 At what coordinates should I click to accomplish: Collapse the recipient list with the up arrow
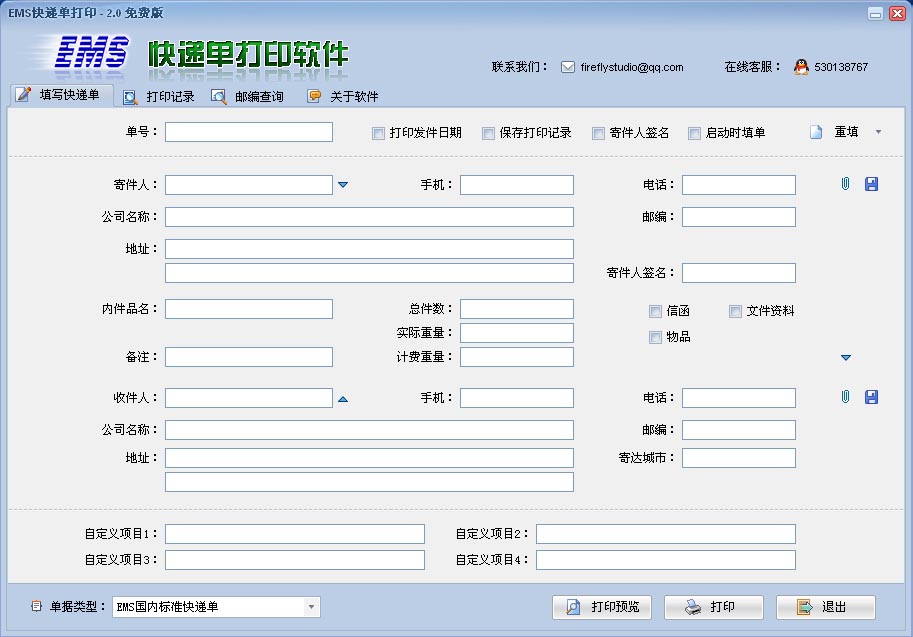(343, 397)
